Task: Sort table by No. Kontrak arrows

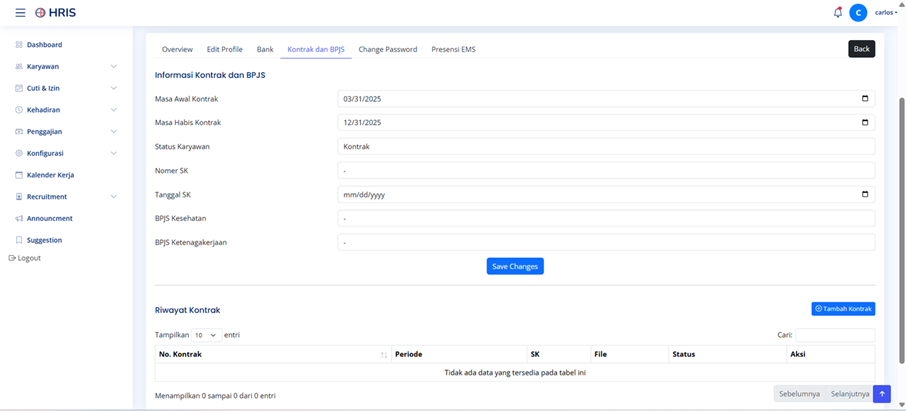Action: coord(384,355)
